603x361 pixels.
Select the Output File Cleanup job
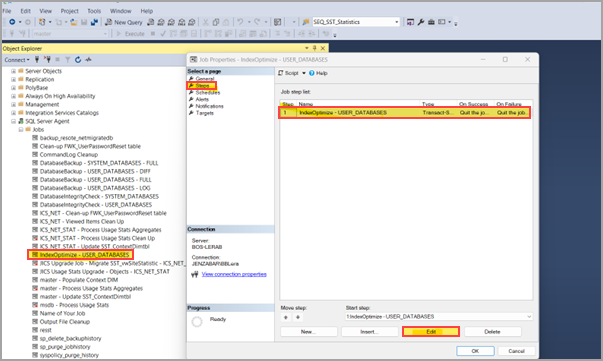[x=65, y=322]
